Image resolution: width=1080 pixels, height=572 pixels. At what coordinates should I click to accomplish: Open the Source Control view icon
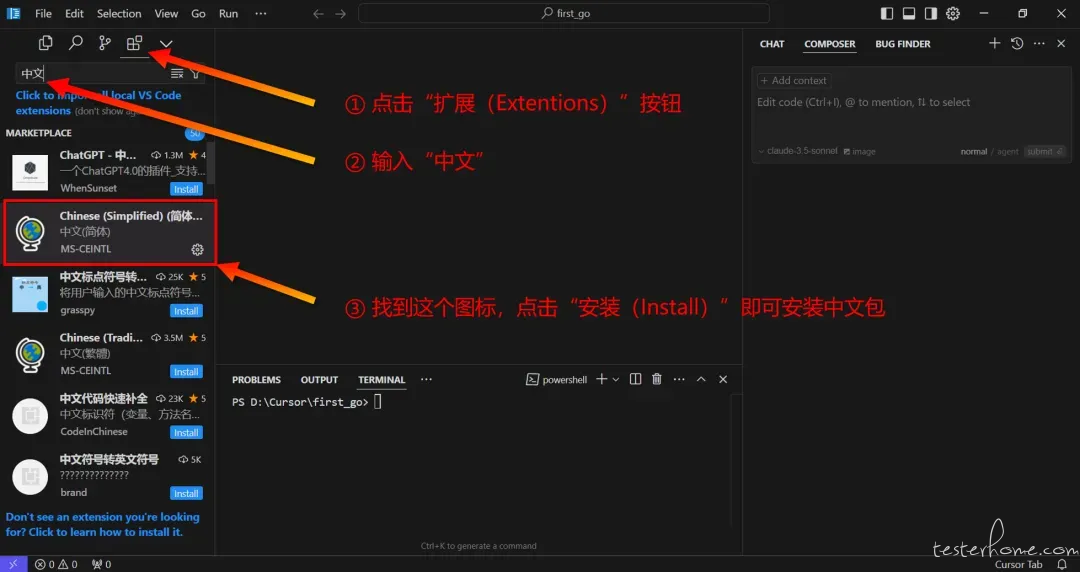click(x=105, y=43)
